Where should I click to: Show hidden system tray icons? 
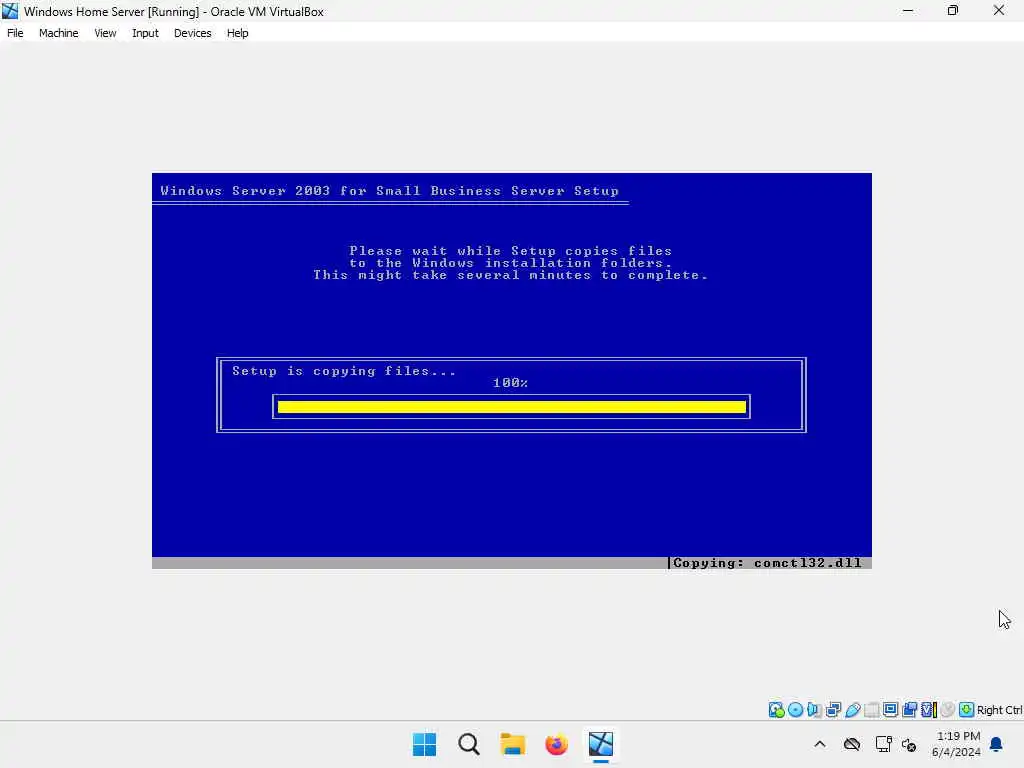tap(820, 744)
